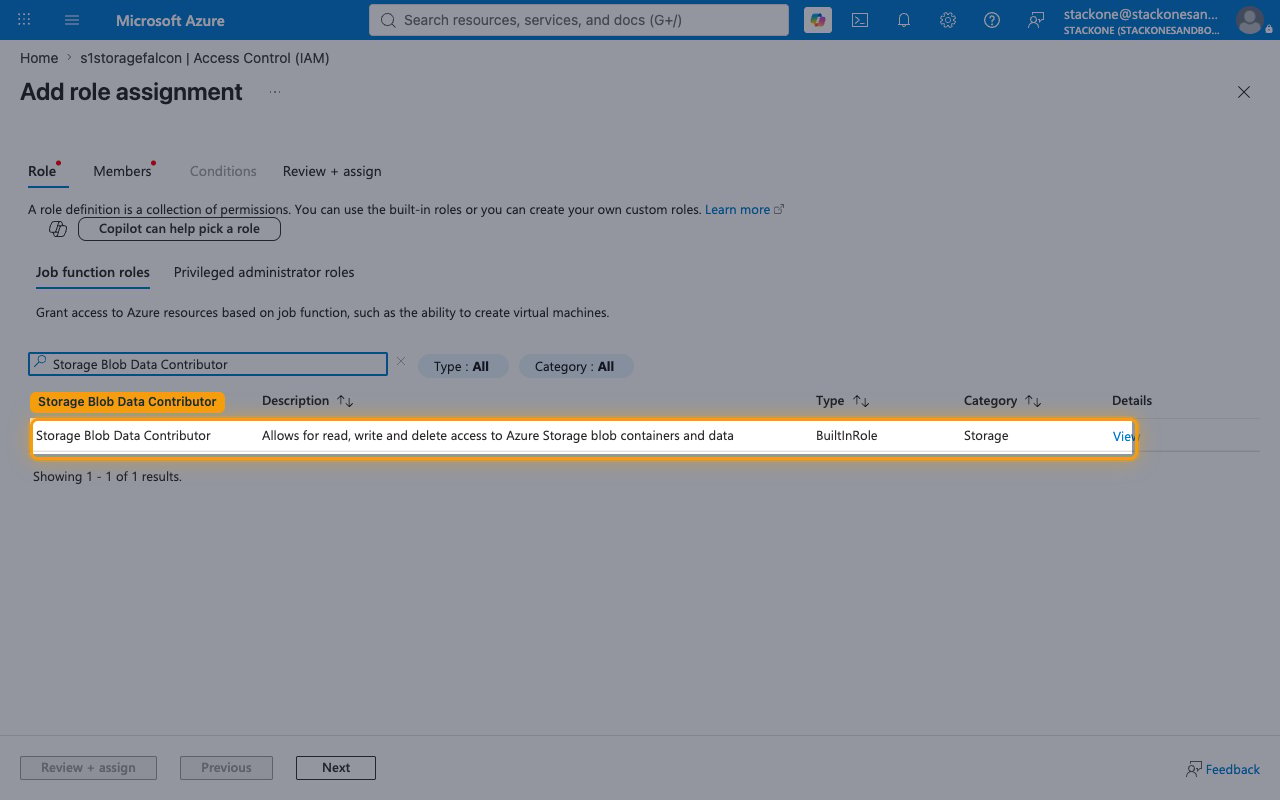Open Cloud Shell terminal icon
Image resolution: width=1280 pixels, height=800 pixels.
coord(860,20)
